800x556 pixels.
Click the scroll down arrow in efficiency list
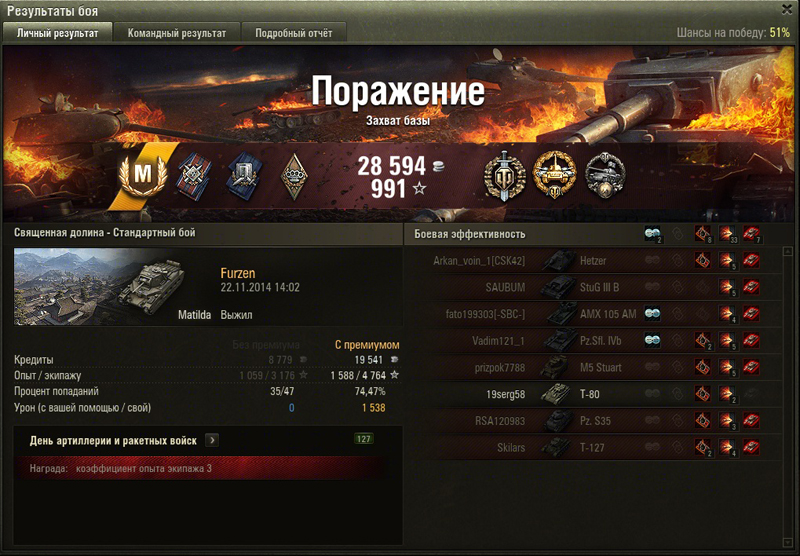[x=789, y=542]
